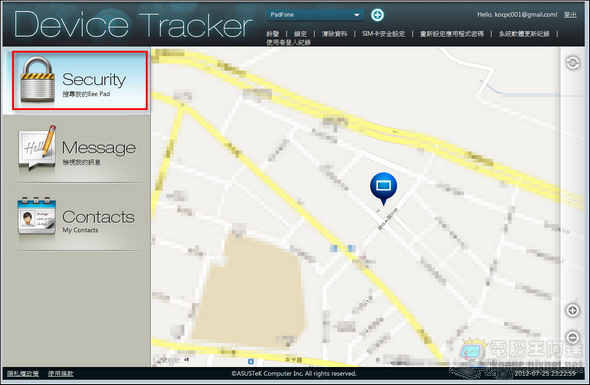Open the 使用條款 terms link

point(61,373)
